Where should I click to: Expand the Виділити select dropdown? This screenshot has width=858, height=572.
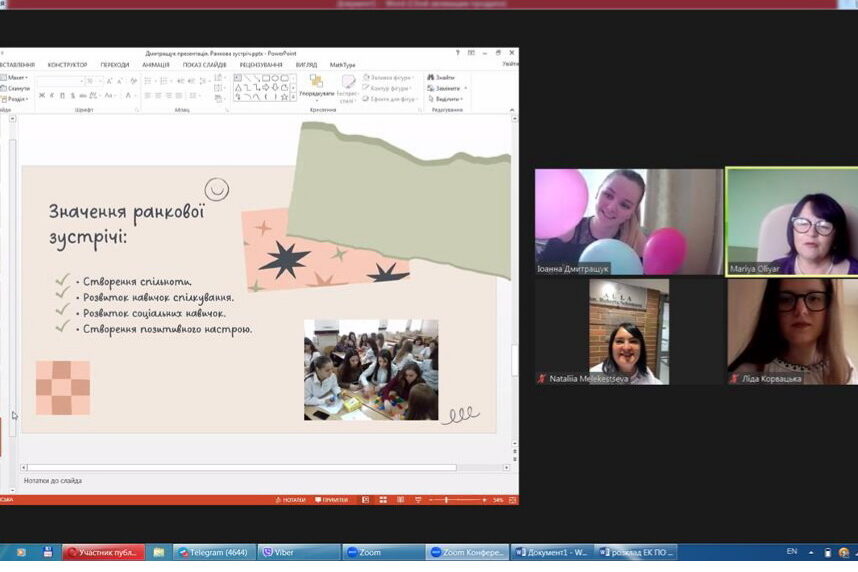(x=449, y=99)
